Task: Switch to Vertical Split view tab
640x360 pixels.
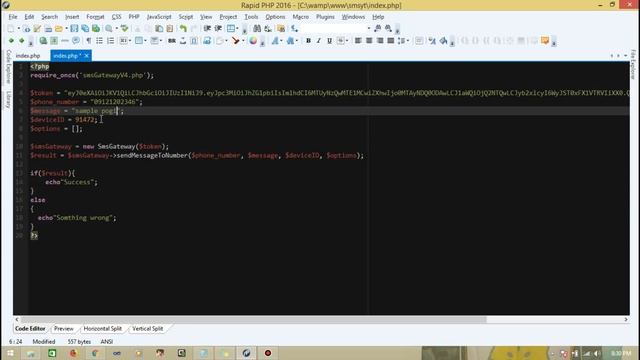Action: coord(147,329)
